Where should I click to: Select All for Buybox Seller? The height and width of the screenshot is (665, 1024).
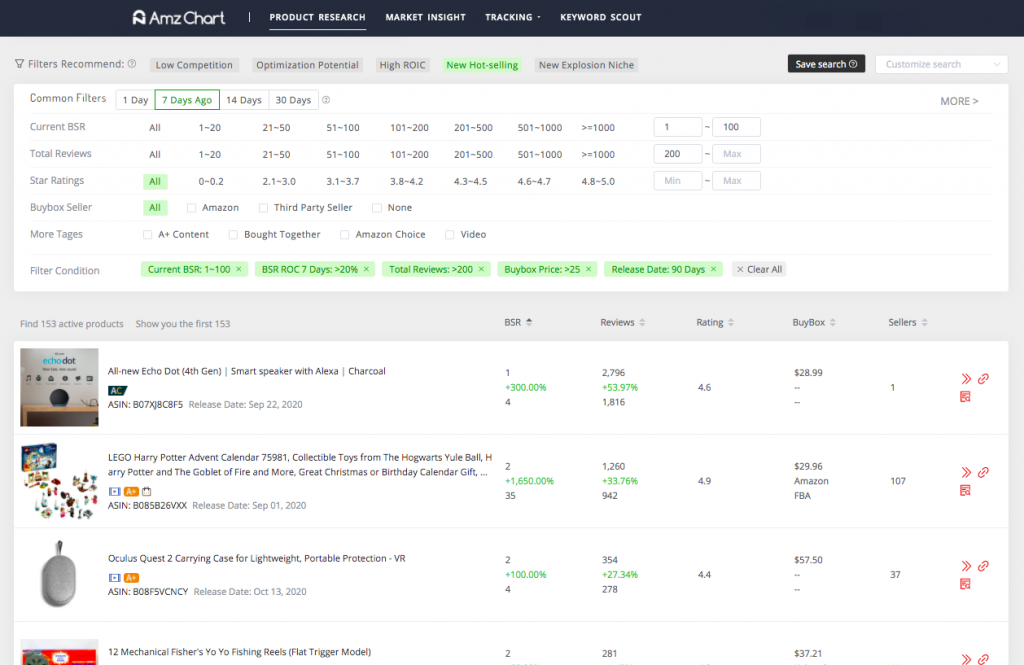tap(155, 208)
